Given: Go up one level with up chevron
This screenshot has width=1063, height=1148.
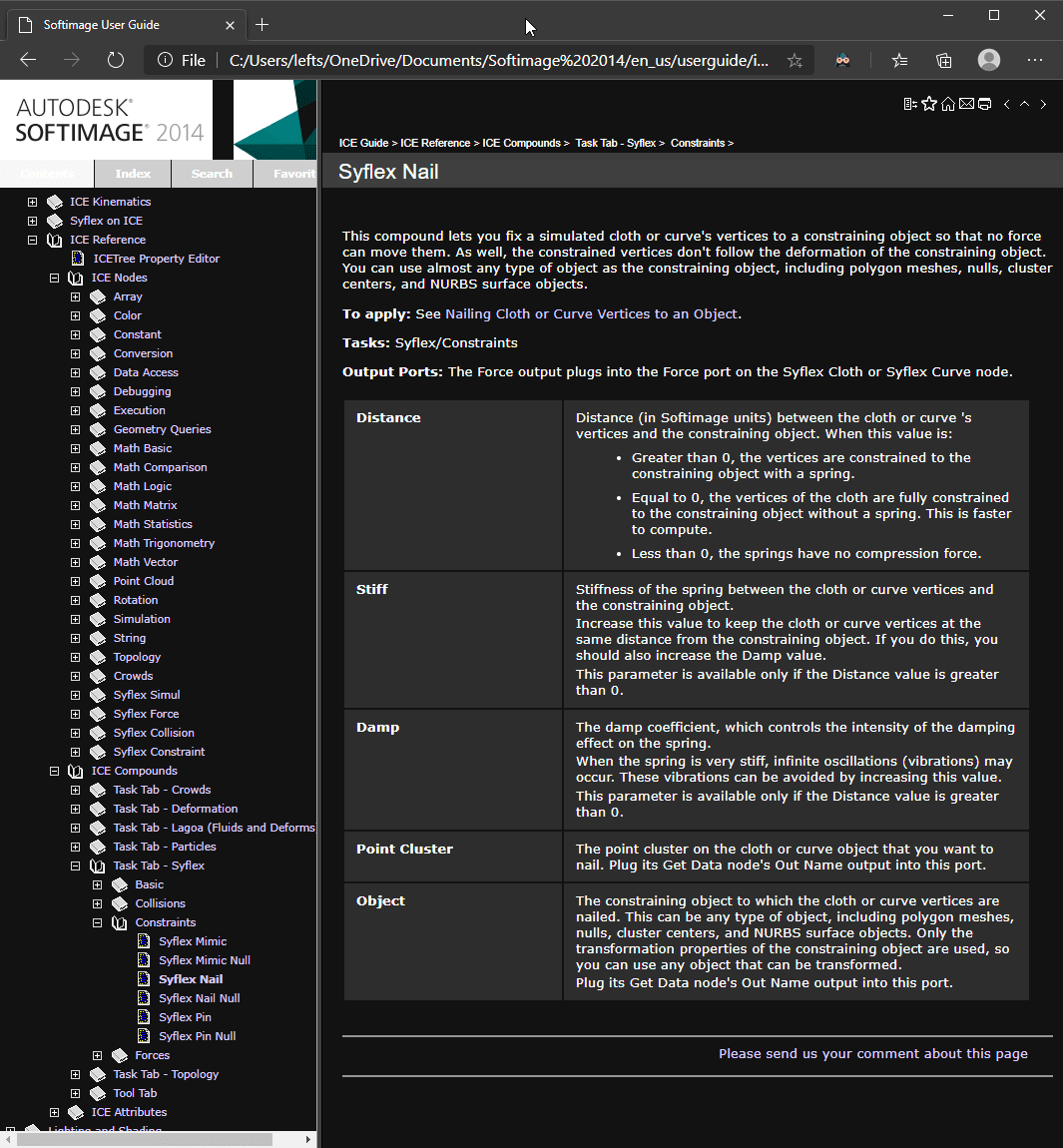Looking at the screenshot, I should pos(1025,104).
